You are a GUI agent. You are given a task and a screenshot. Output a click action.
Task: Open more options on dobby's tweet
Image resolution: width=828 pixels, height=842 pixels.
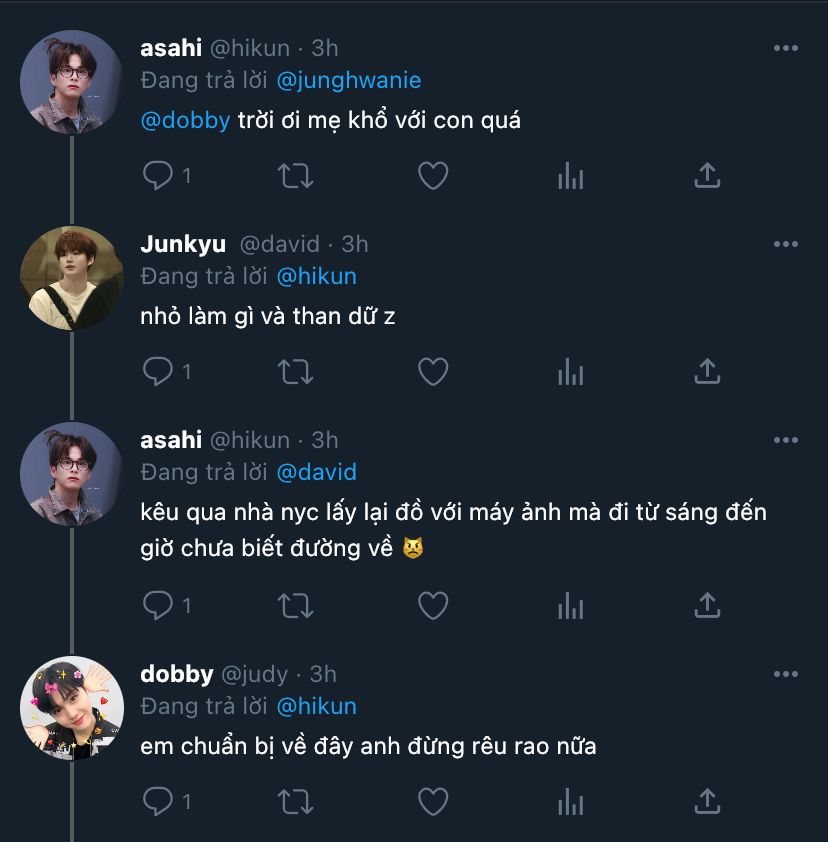pyautogui.click(x=785, y=675)
